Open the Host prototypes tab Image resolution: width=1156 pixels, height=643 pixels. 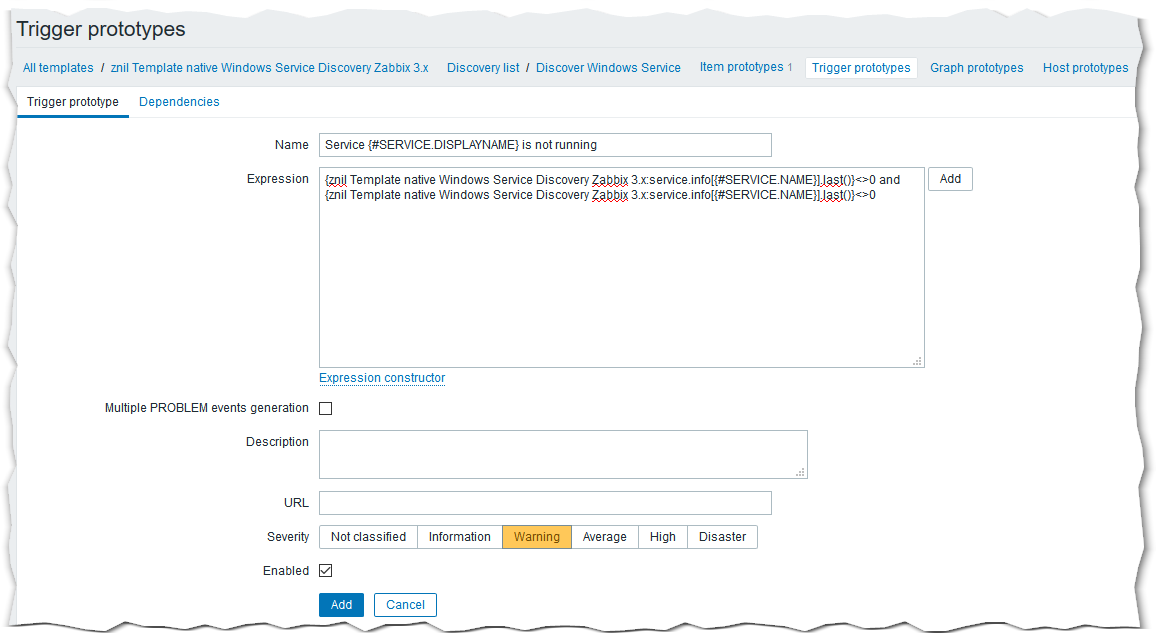[x=1085, y=68]
